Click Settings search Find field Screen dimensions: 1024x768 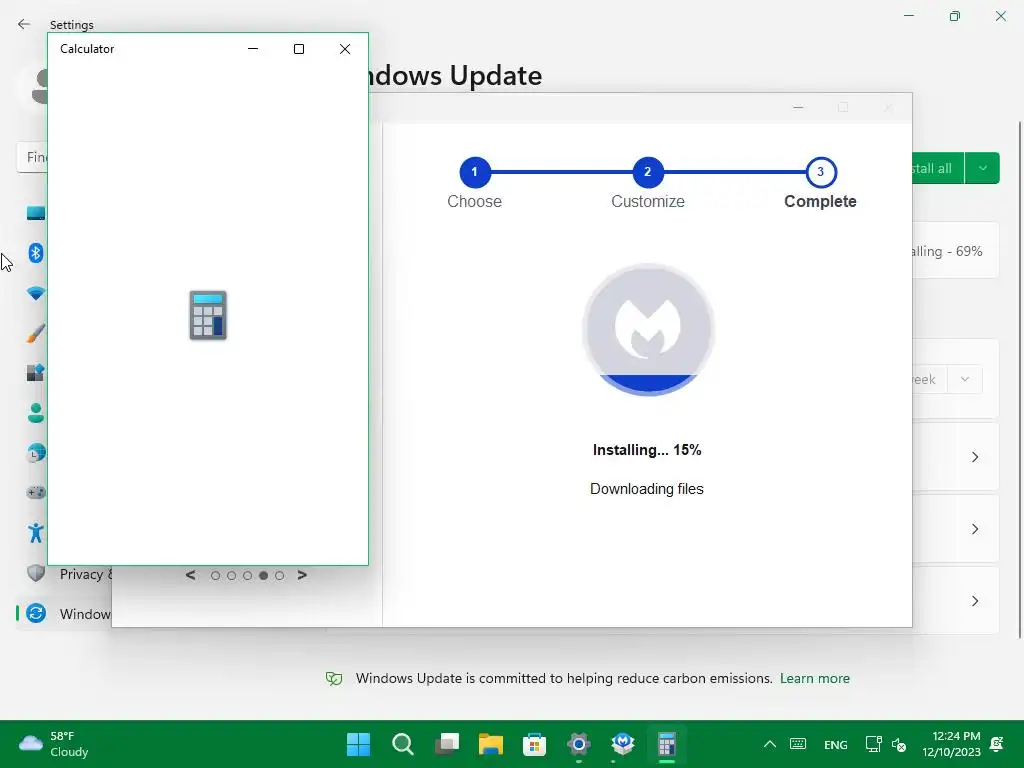(x=32, y=157)
